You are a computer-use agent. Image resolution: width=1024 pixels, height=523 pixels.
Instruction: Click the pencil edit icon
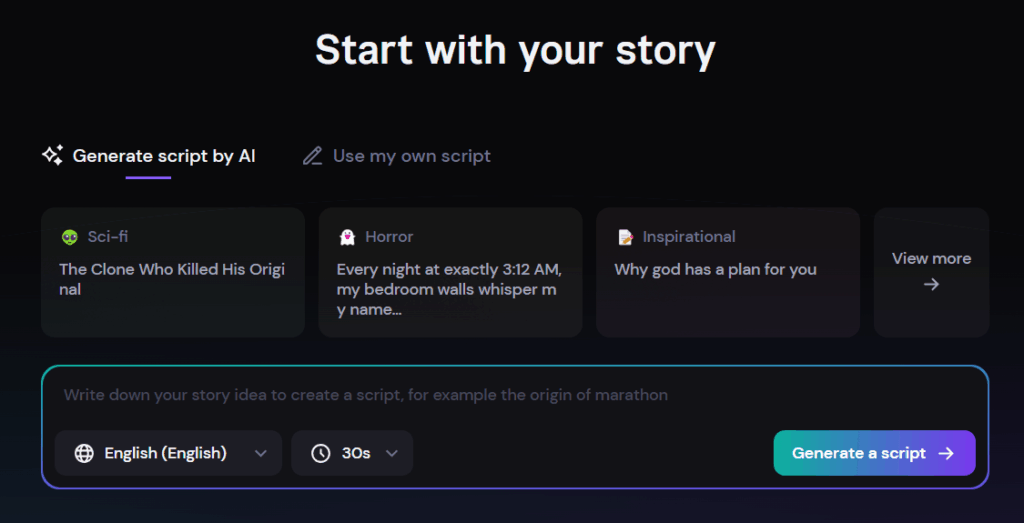313,156
